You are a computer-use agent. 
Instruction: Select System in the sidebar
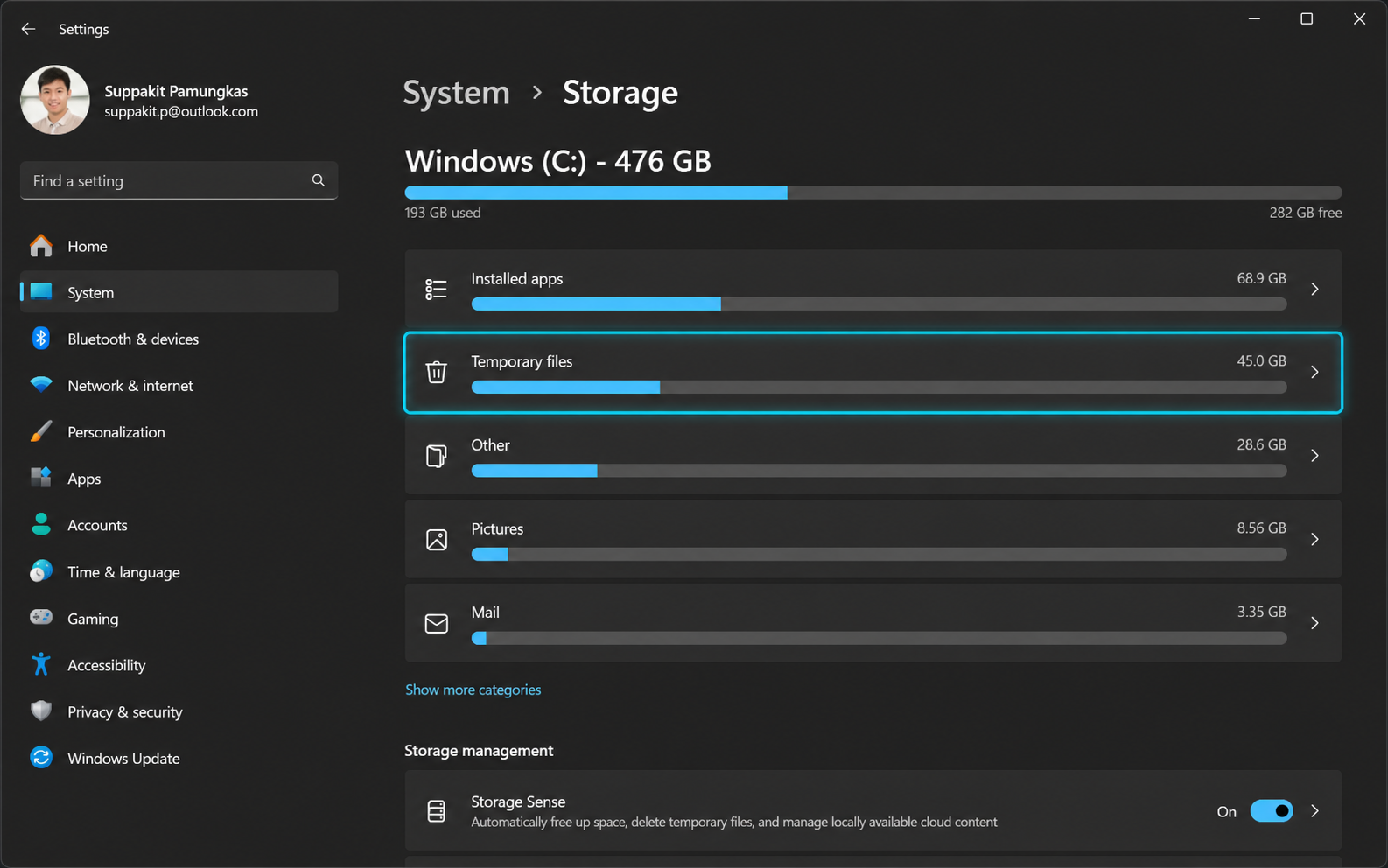(x=179, y=292)
